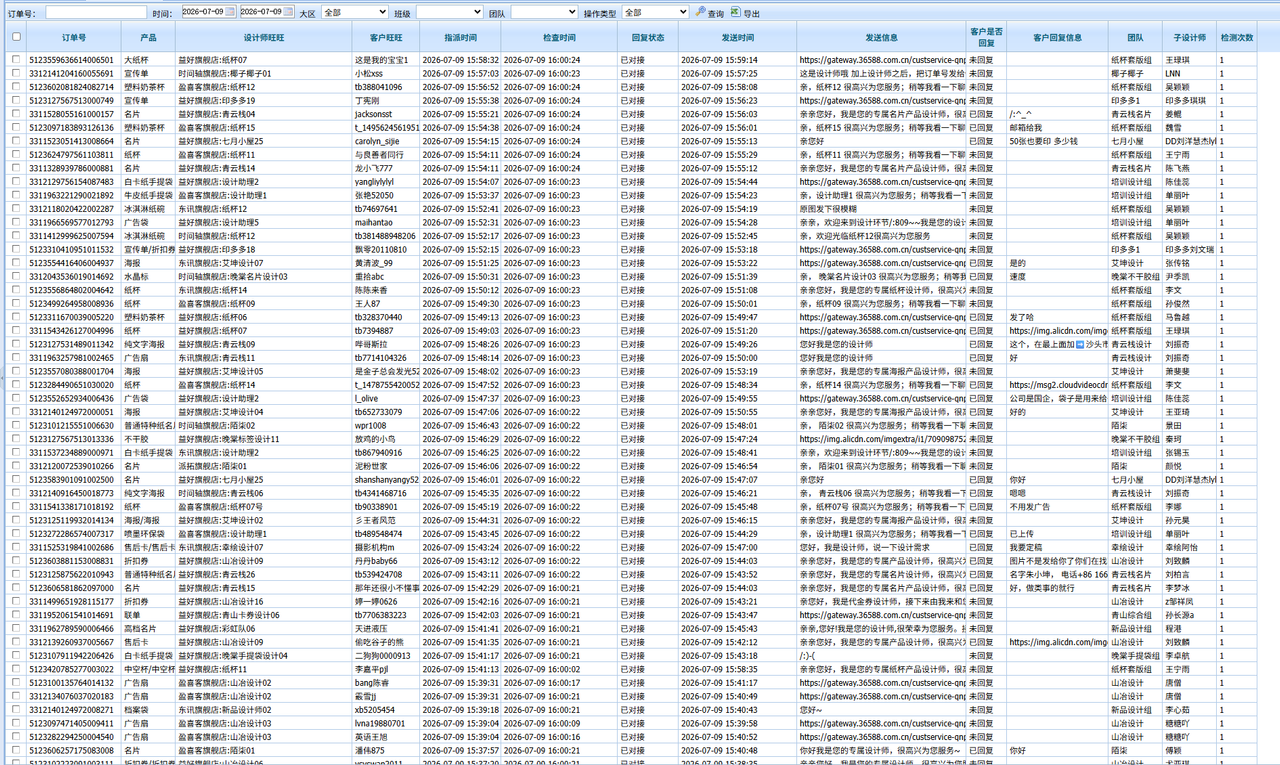The height and width of the screenshot is (765, 1280).
Task: Open the 大区 dropdown
Action: click(x=355, y=12)
